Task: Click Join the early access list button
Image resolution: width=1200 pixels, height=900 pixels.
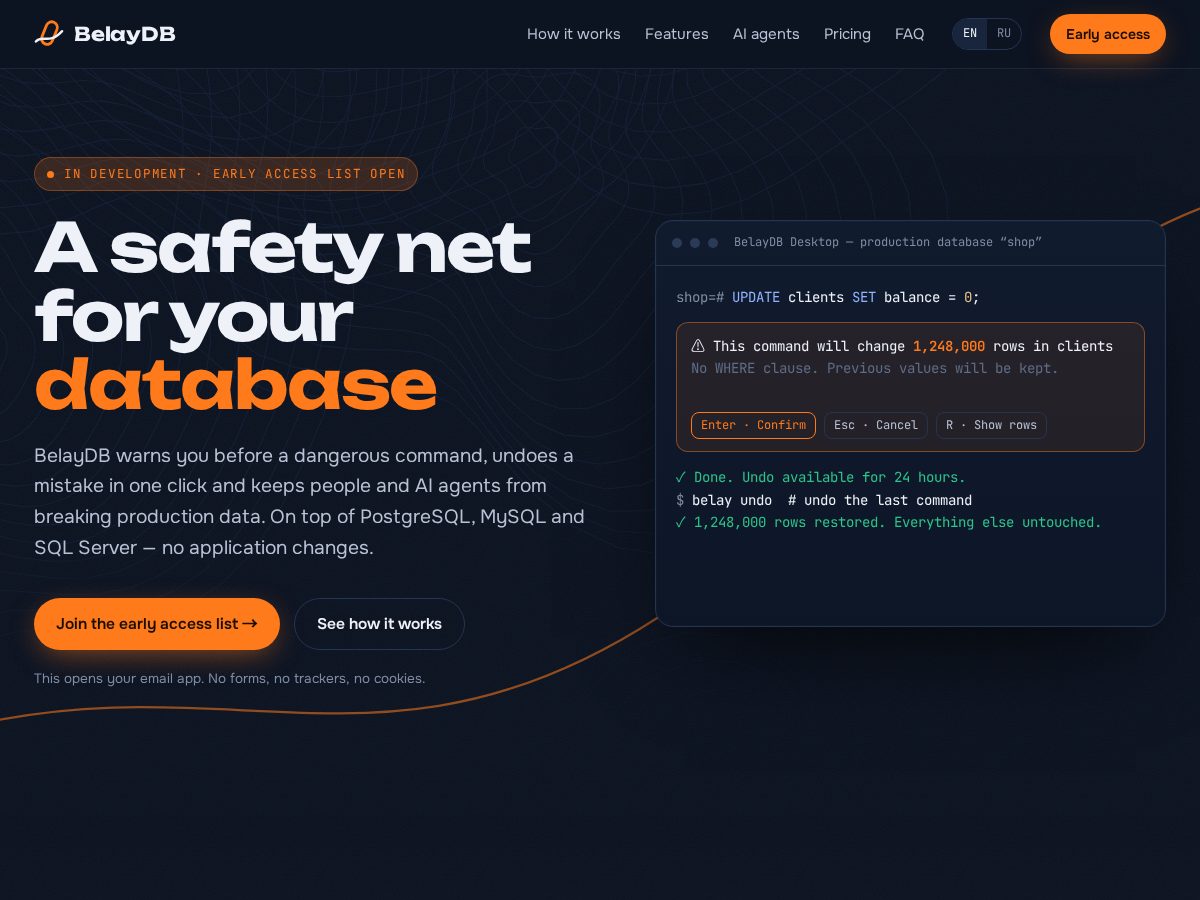Action: pyautogui.click(x=157, y=624)
